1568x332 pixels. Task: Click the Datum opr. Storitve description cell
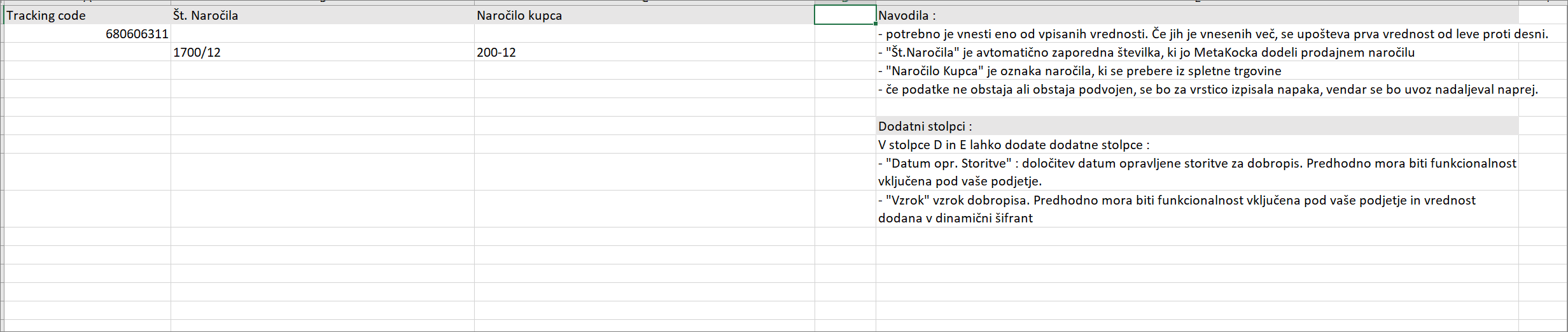pos(1197,172)
